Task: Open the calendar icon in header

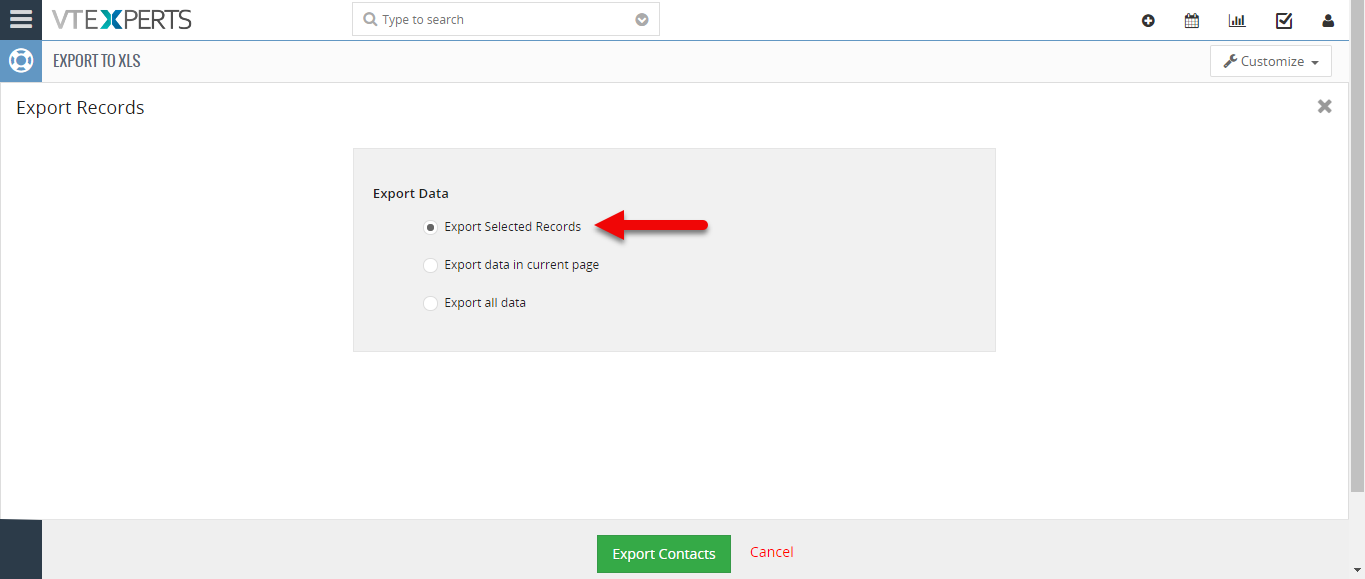Action: tap(1192, 20)
